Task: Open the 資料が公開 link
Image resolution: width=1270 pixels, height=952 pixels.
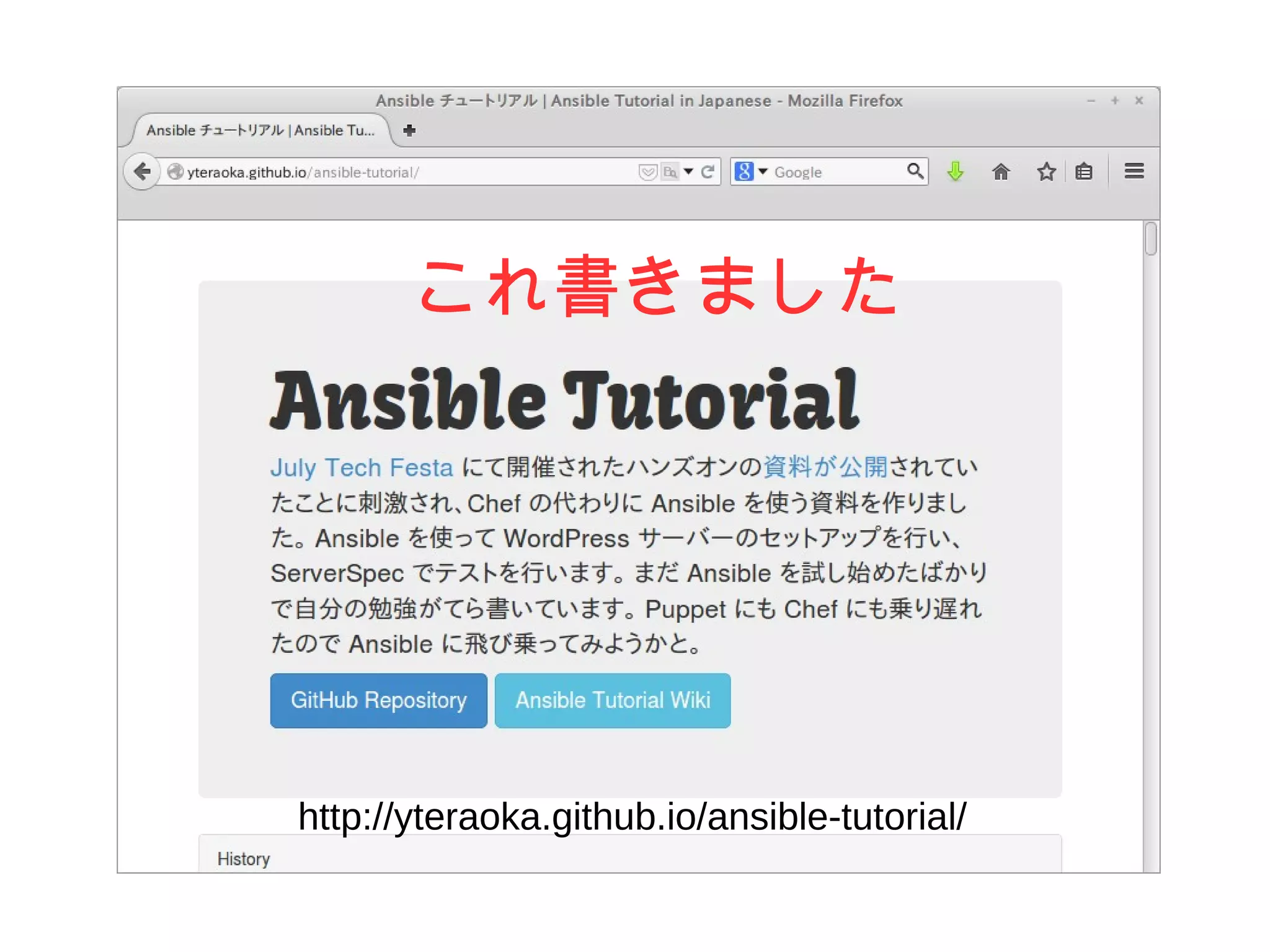Action: pyautogui.click(x=825, y=467)
